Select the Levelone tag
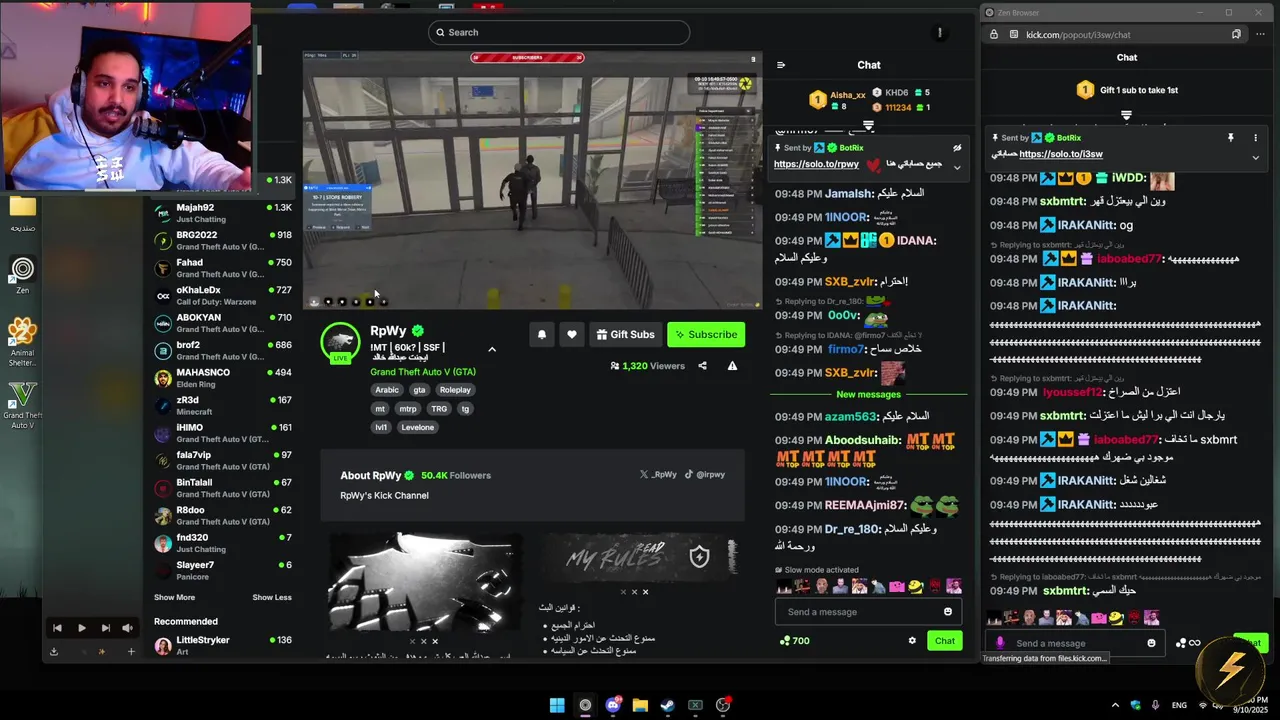Image resolution: width=1280 pixels, height=720 pixels. [x=418, y=427]
